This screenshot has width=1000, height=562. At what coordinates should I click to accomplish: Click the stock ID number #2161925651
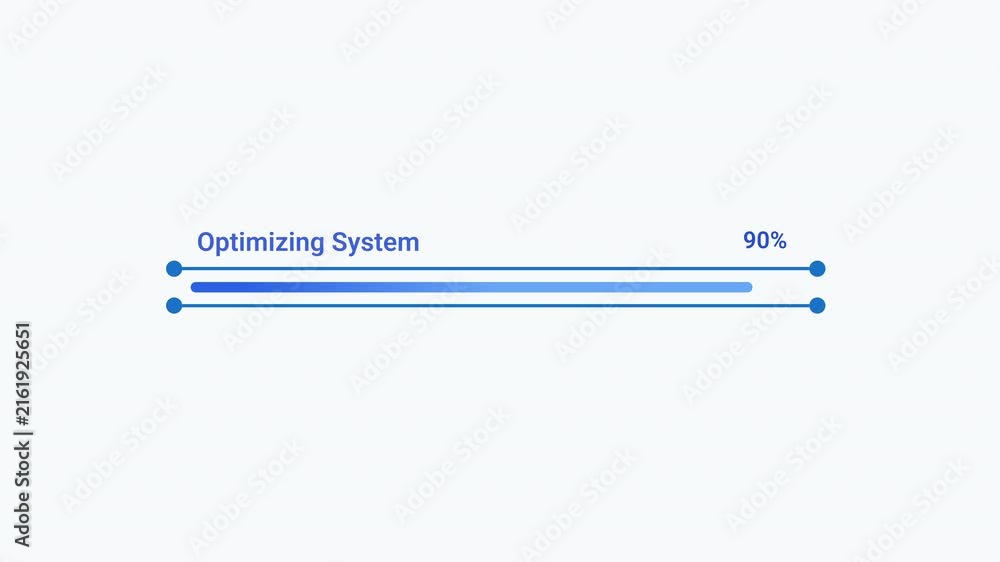[x=23, y=374]
